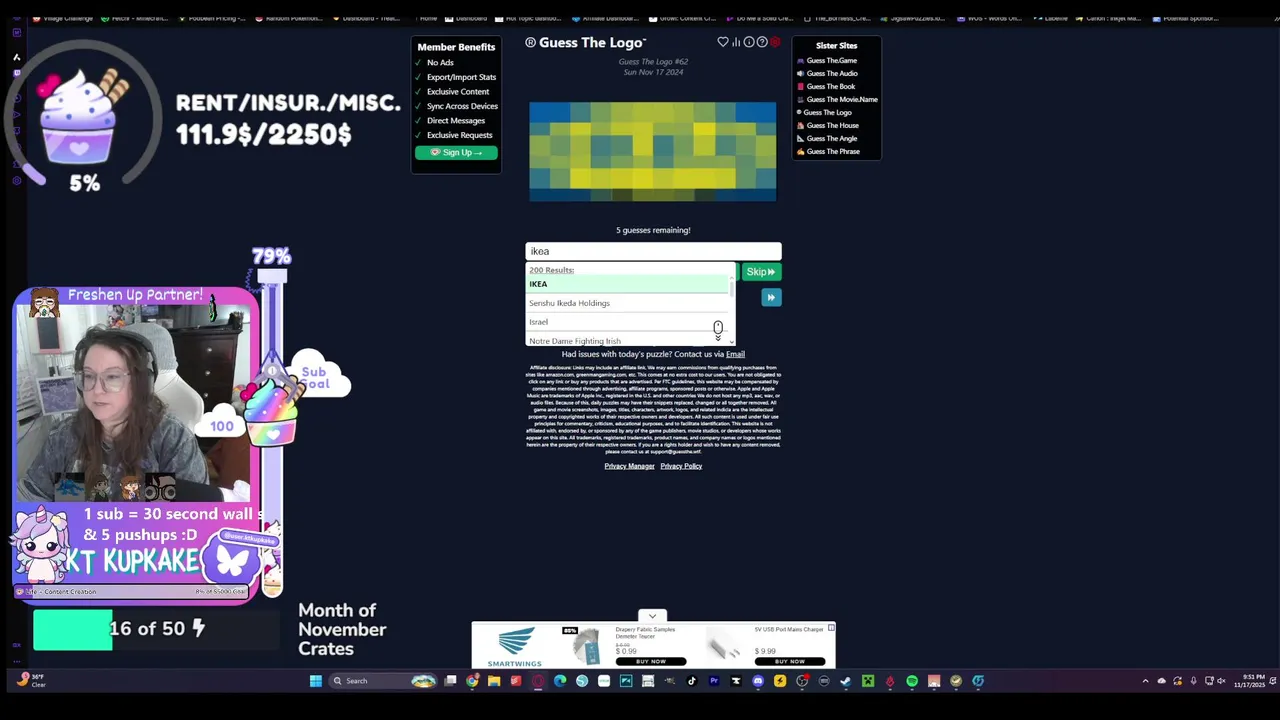Switch to the Village Challenge browser tab
The width and height of the screenshot is (1280, 720).
[x=60, y=18]
